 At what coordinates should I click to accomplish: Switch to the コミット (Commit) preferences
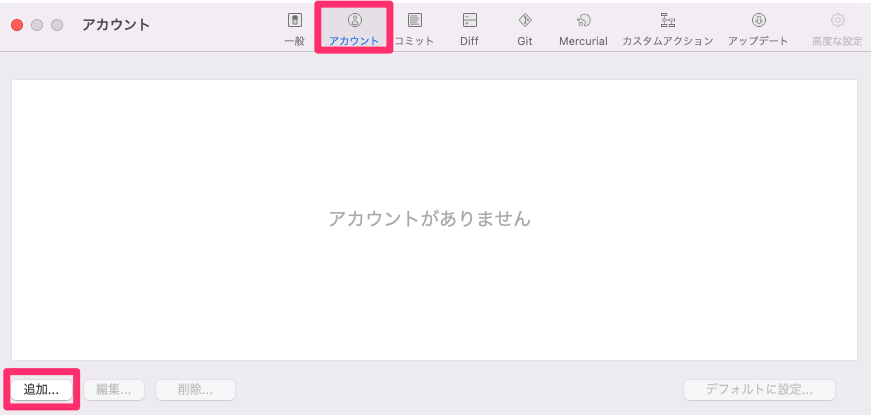[x=414, y=29]
